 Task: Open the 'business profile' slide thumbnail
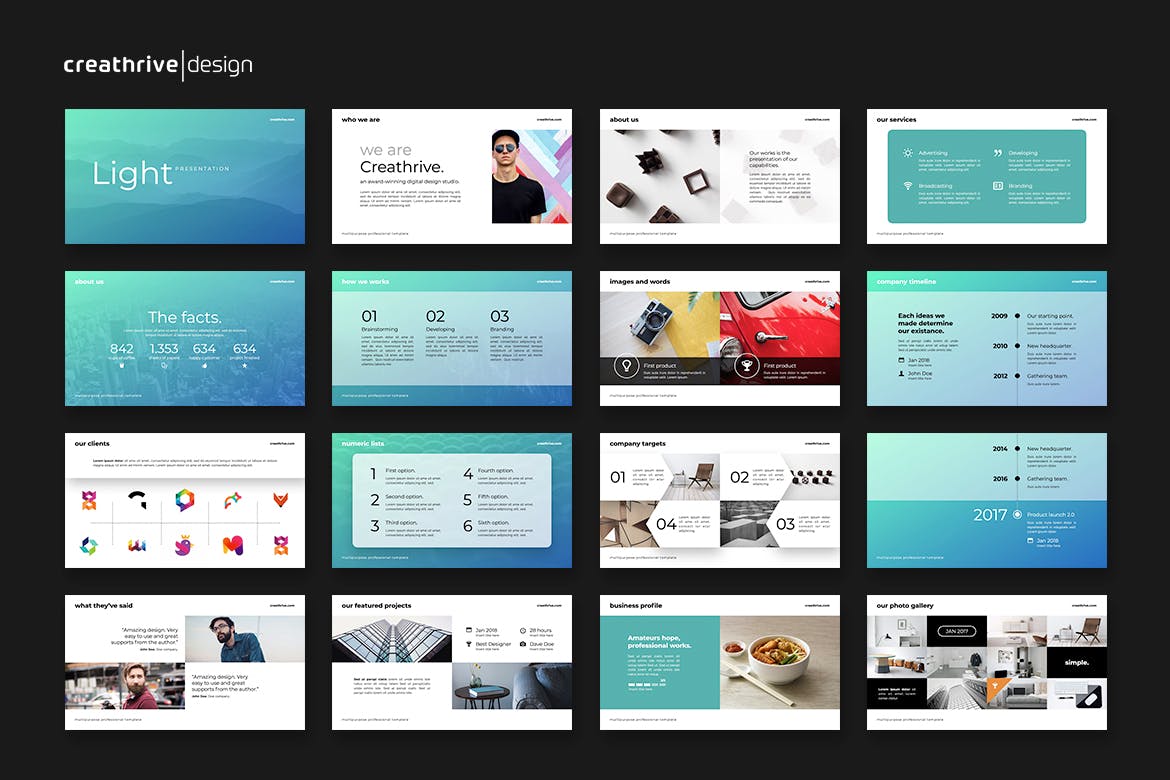pyautogui.click(x=719, y=662)
